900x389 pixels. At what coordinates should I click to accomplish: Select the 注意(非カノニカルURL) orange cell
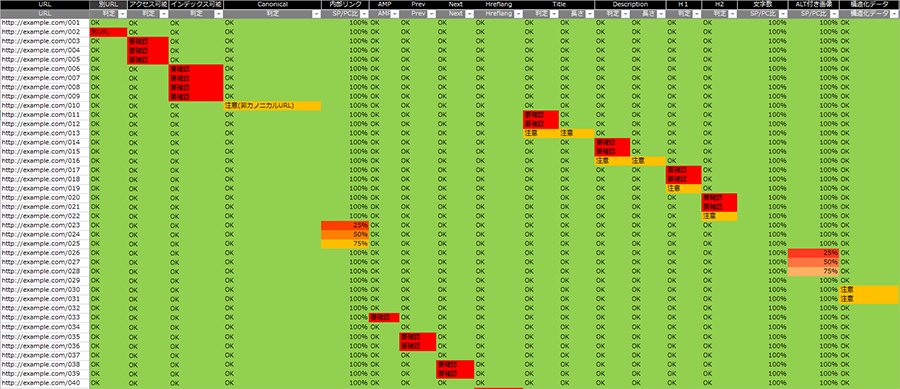point(272,106)
